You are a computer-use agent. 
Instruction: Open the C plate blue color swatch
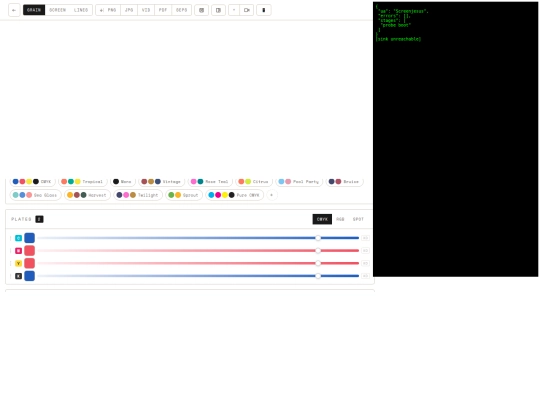(x=30, y=238)
